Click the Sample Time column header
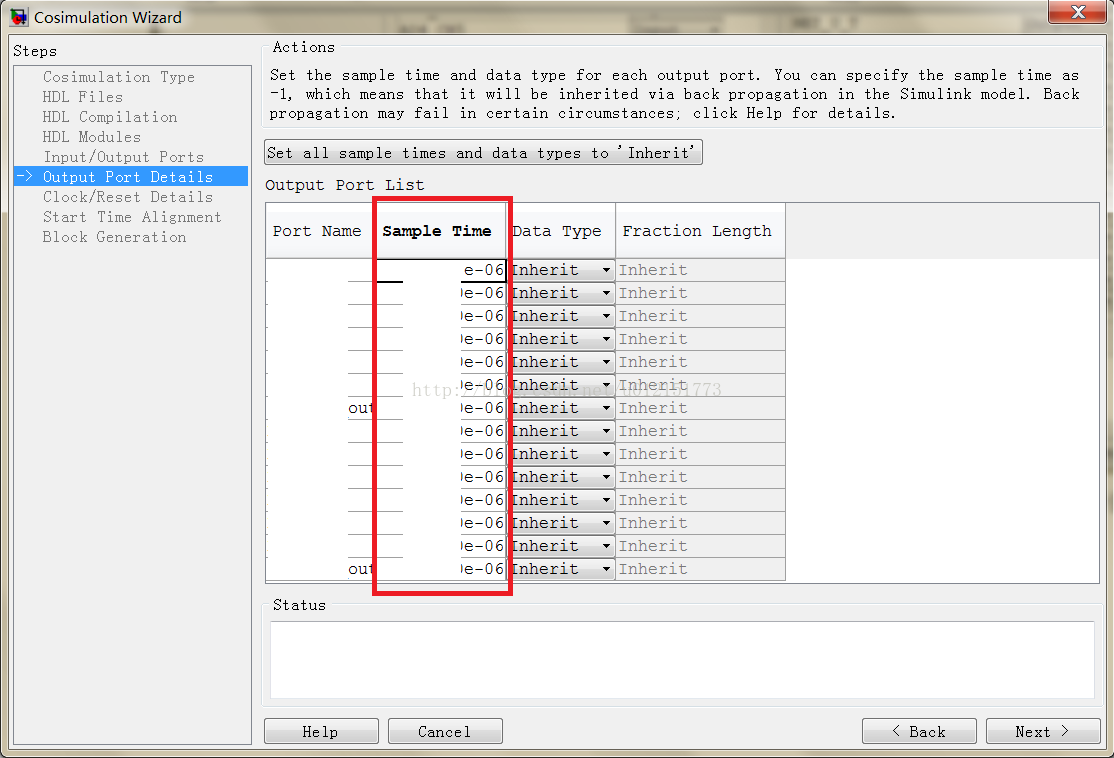This screenshot has height=758, width=1114. [440, 231]
